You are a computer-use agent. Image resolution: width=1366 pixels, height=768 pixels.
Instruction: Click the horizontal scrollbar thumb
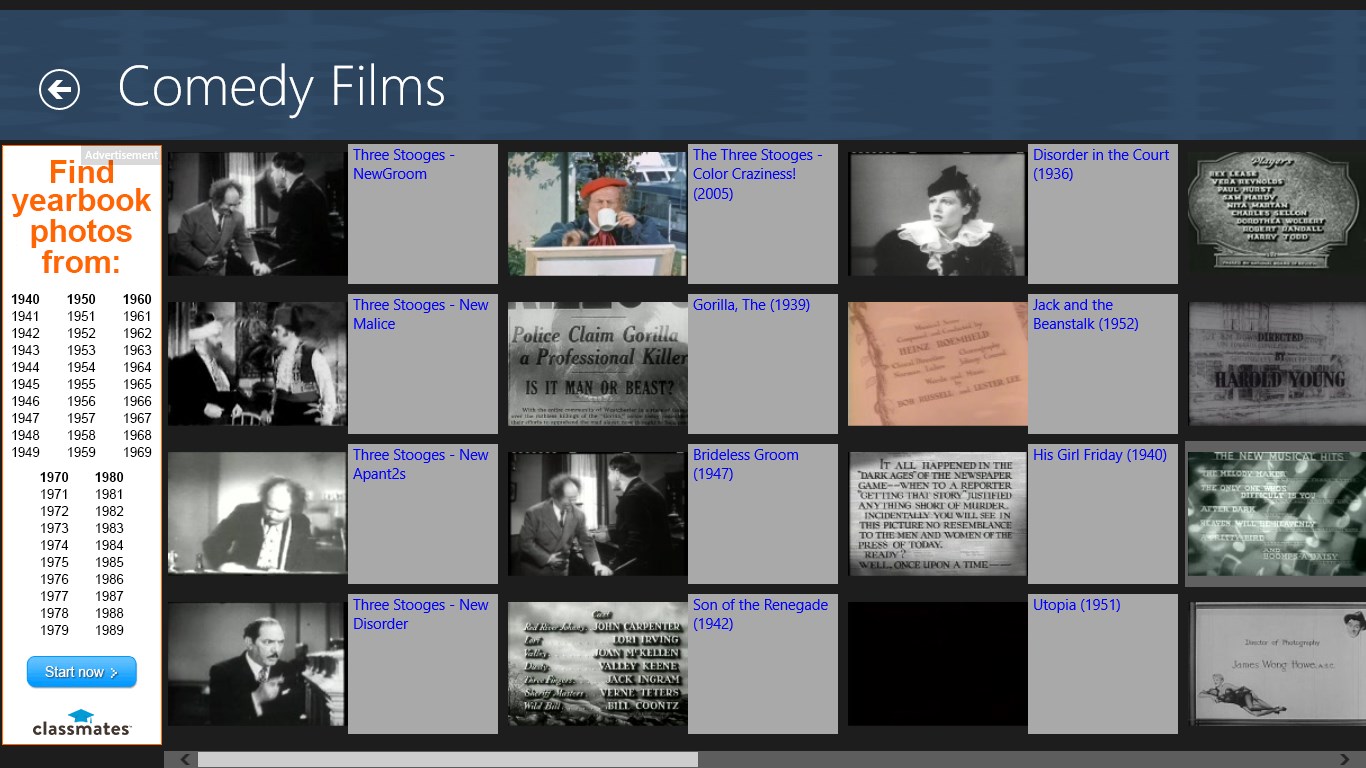tap(447, 760)
